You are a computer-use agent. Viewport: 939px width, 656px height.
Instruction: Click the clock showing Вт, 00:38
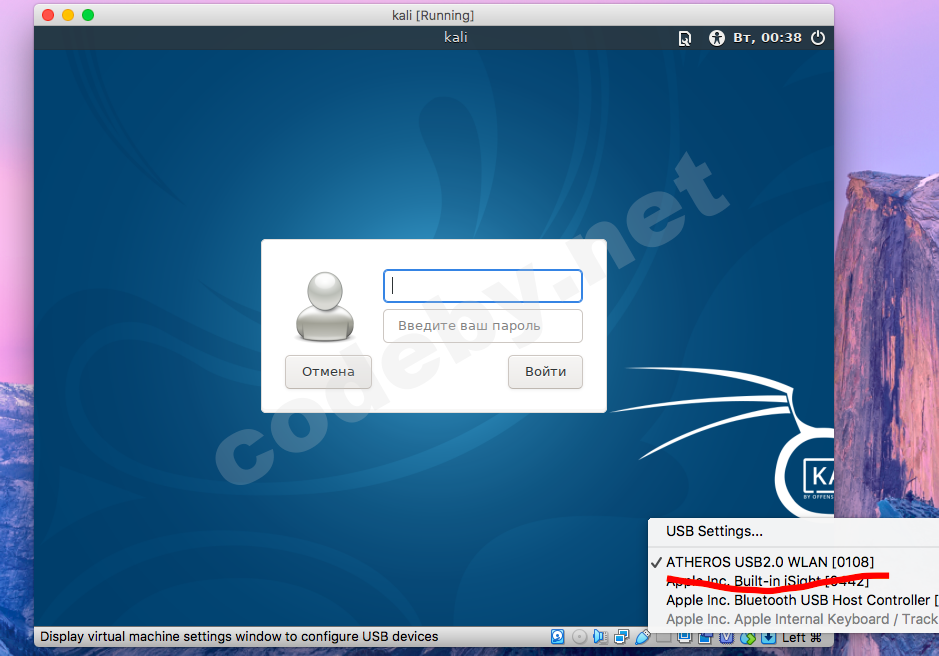(x=767, y=38)
